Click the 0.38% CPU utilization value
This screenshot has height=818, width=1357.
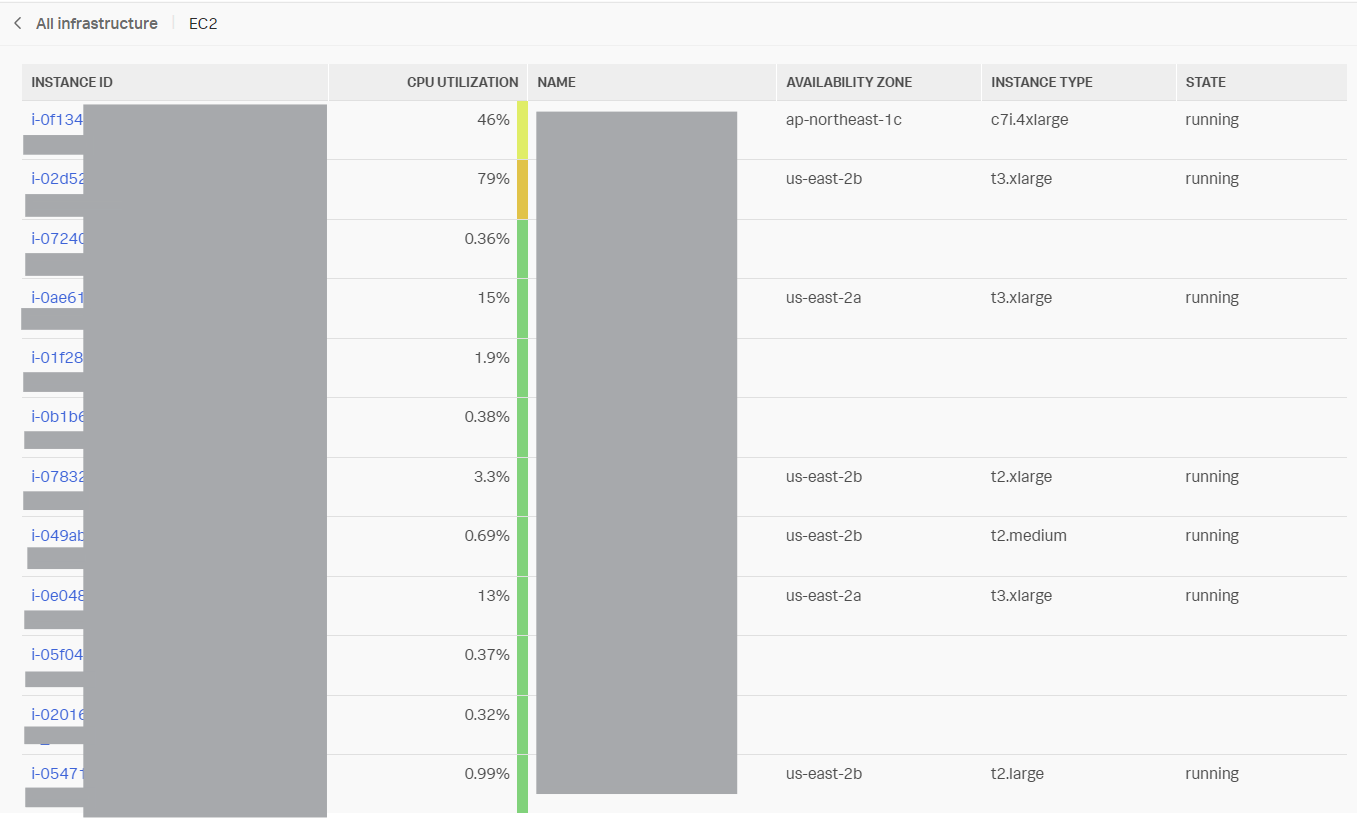[x=487, y=417]
